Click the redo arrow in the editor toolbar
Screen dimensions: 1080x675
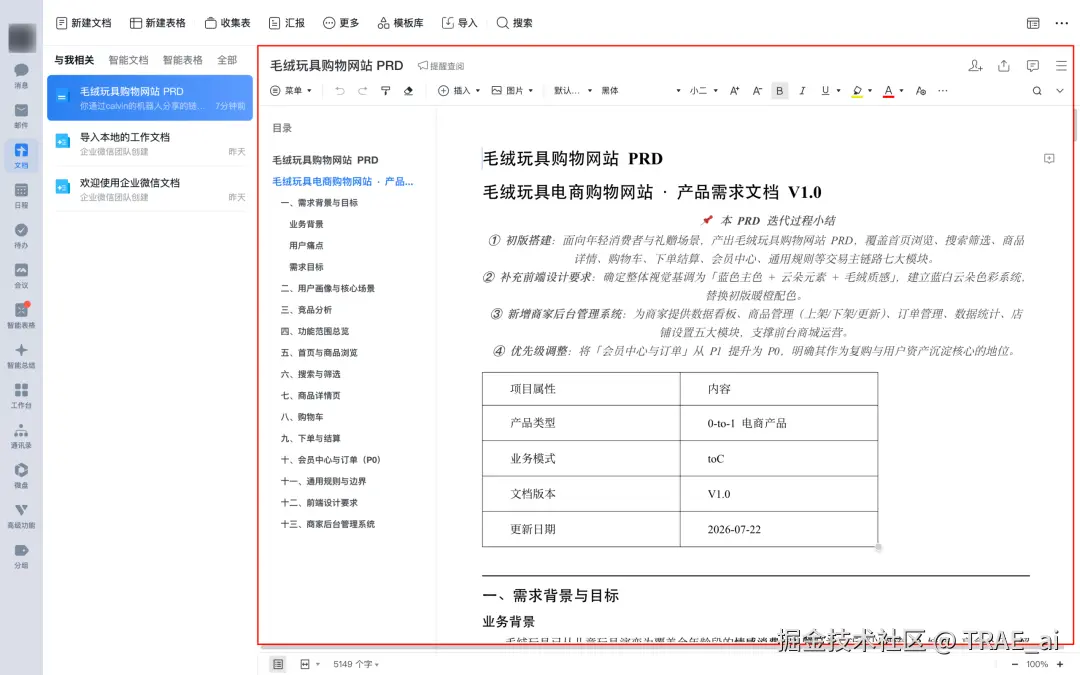pyautogui.click(x=362, y=91)
